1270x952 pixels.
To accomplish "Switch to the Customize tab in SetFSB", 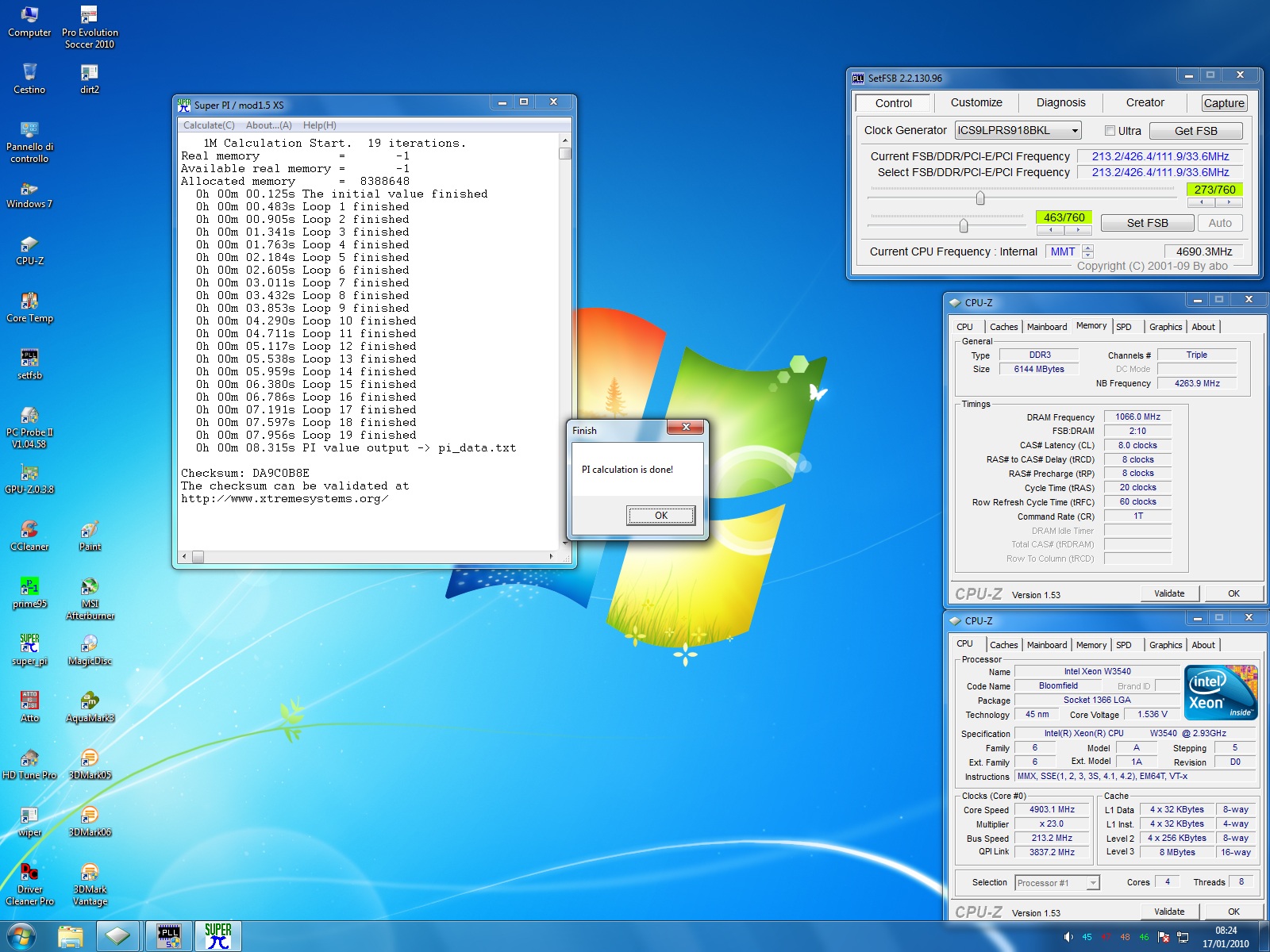I will coord(976,102).
